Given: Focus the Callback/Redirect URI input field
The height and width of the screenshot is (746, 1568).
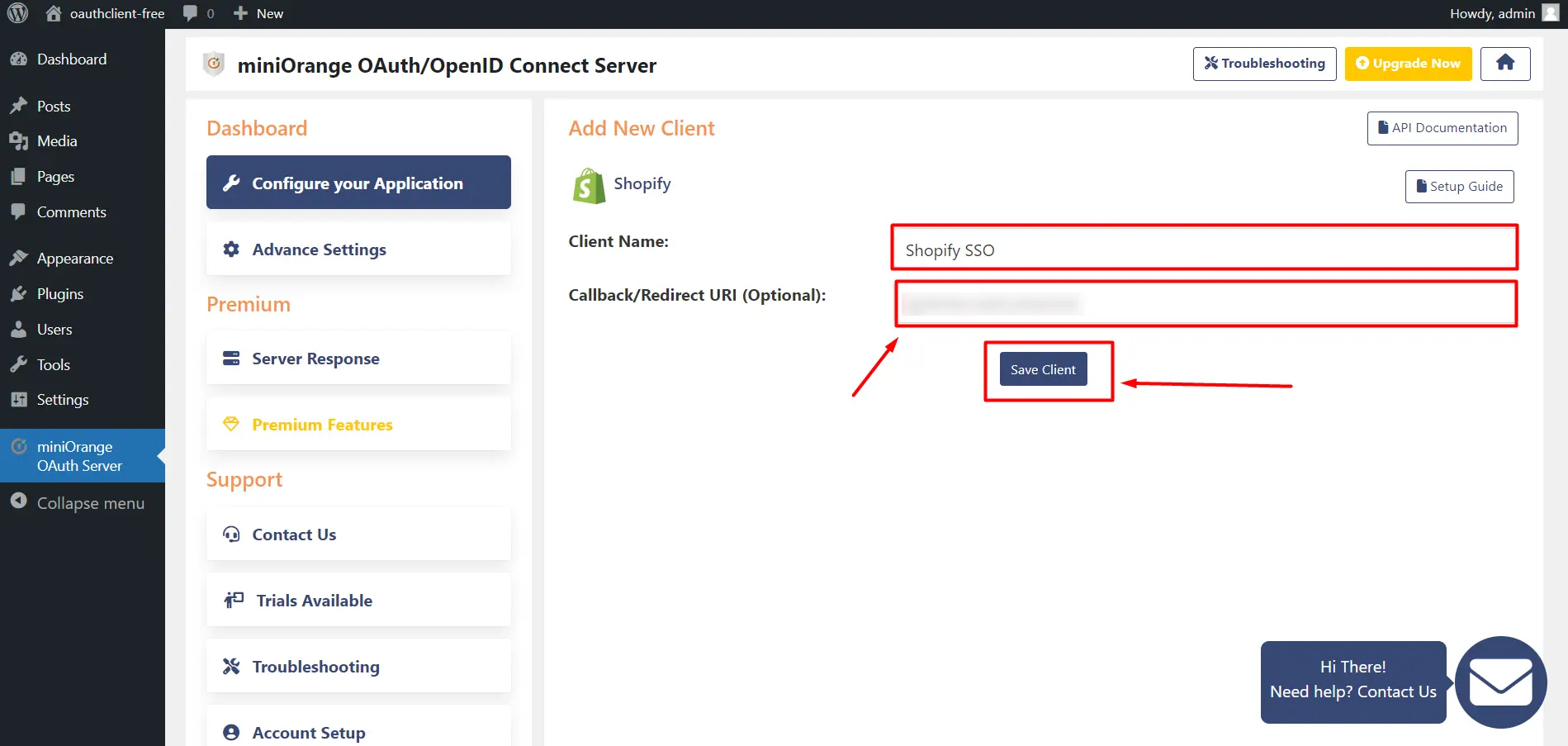Looking at the screenshot, I should point(1206,304).
